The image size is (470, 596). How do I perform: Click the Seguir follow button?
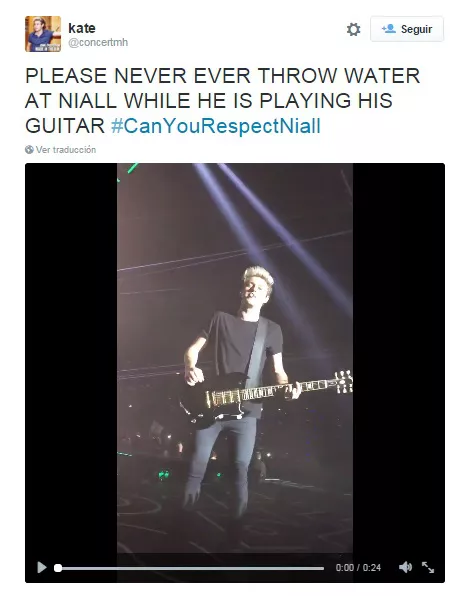coord(407,29)
